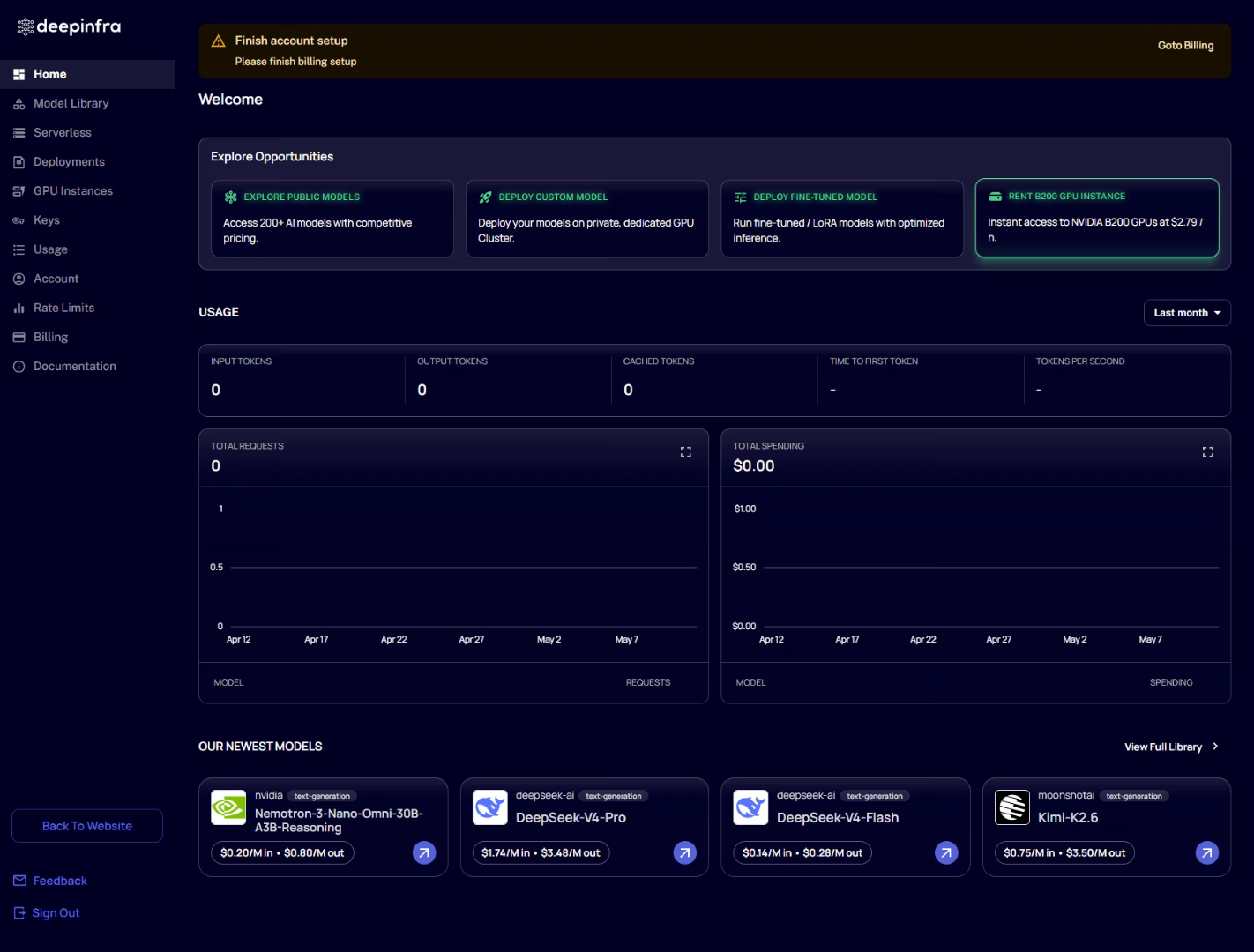This screenshot has height=952, width=1254.
Task: Click the $0.14/M in • $0.28/M out price pill
Action: coord(802,852)
